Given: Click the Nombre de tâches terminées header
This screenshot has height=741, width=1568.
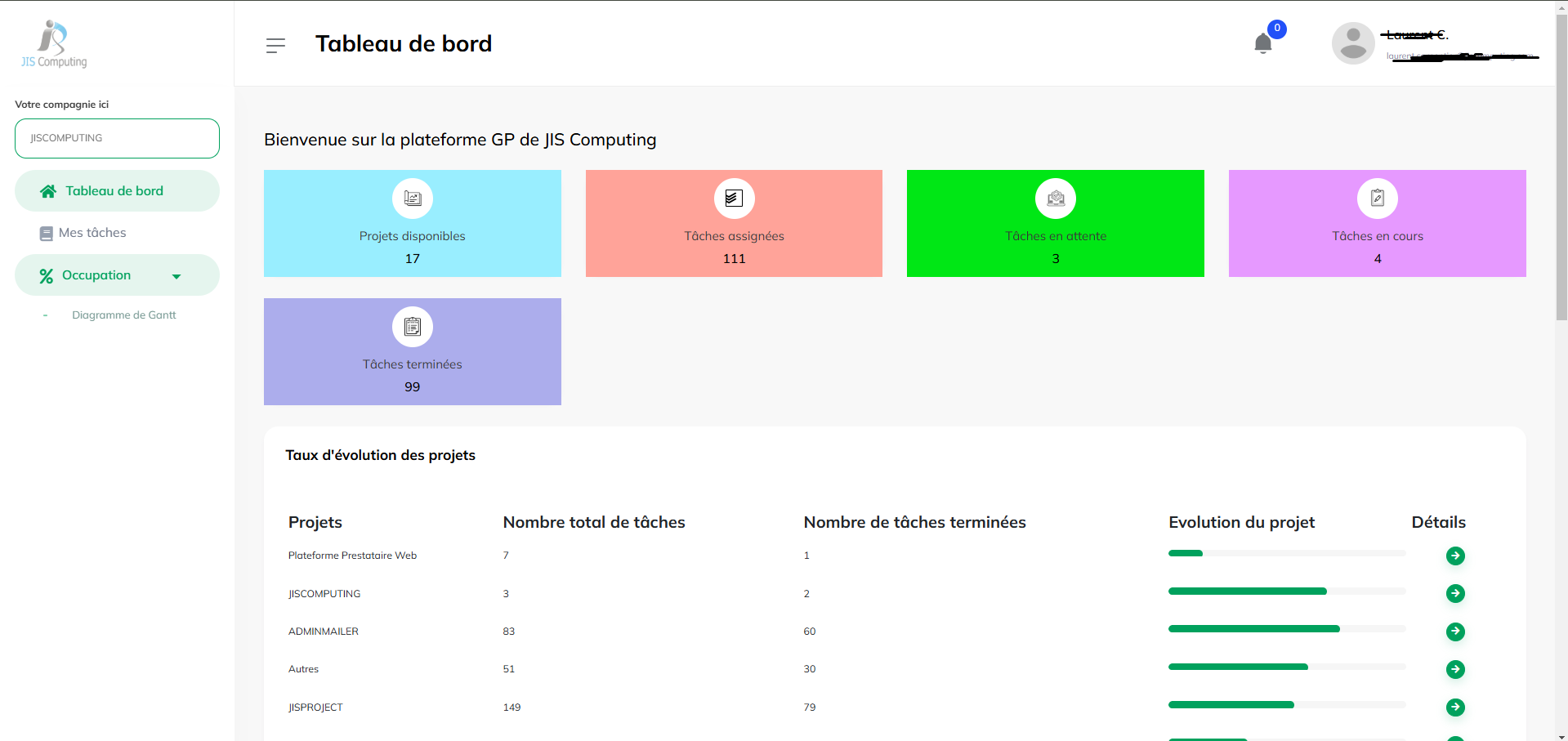Looking at the screenshot, I should (x=914, y=523).
